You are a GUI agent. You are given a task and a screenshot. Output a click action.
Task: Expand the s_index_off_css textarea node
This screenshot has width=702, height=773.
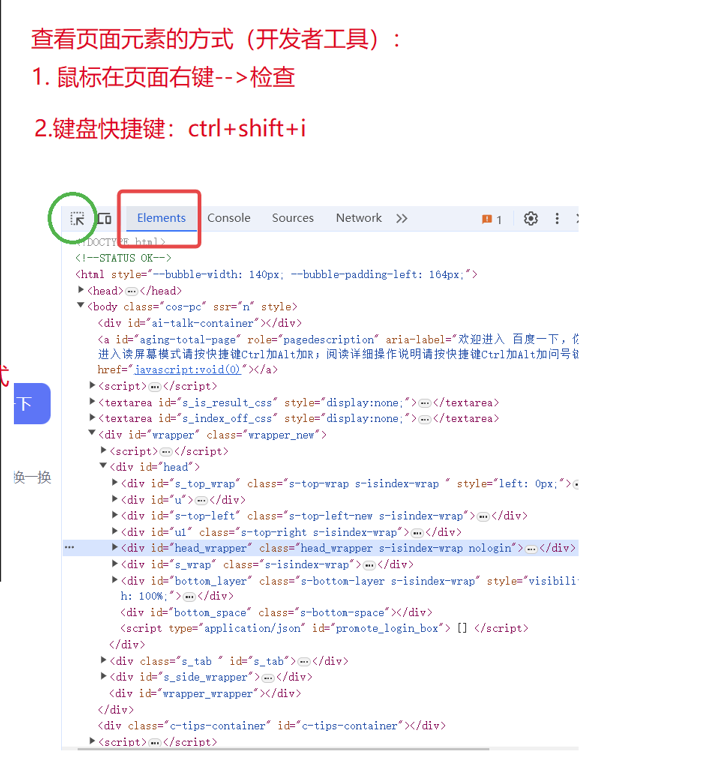tap(92, 418)
